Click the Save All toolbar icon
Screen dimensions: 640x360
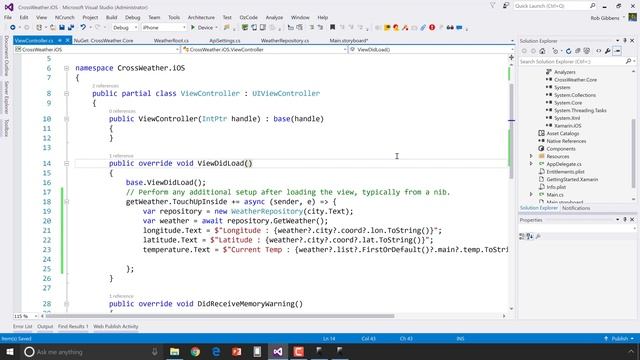coord(71,27)
